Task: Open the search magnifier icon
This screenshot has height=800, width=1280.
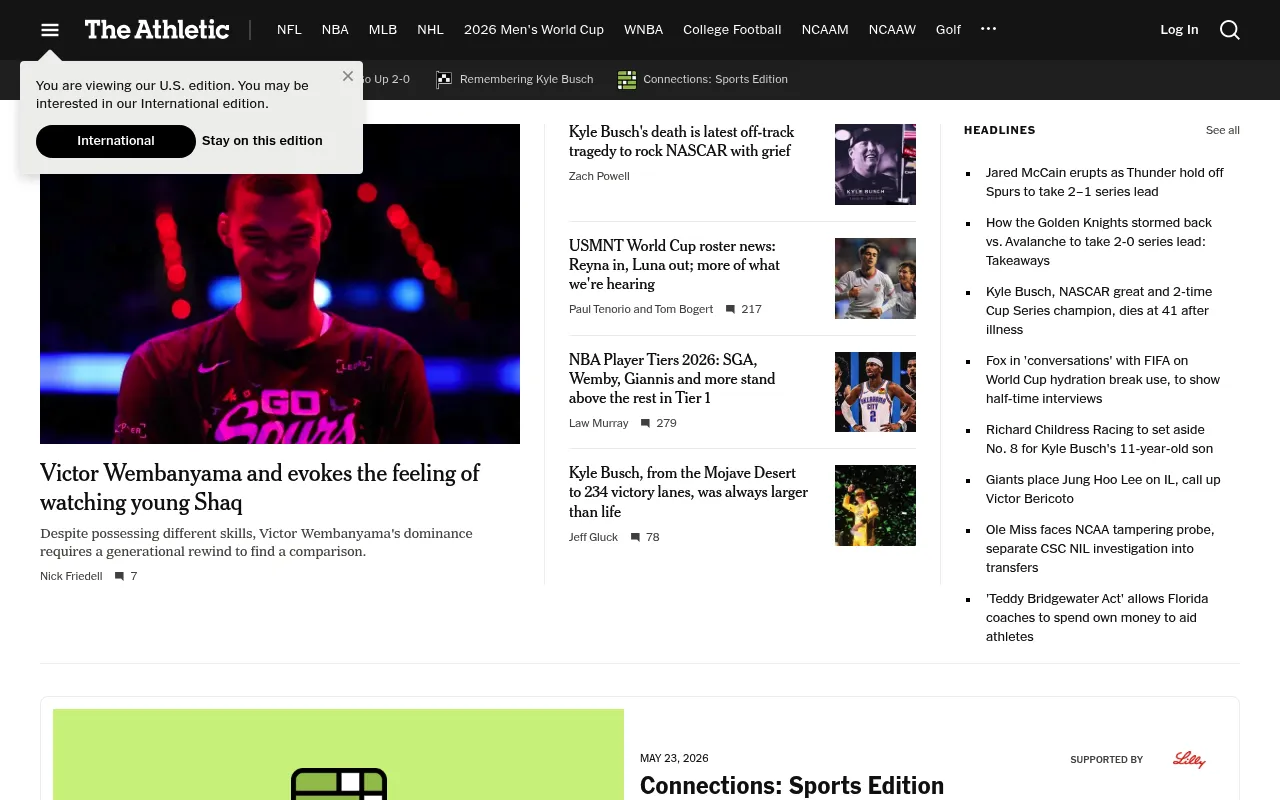Action: (1230, 30)
